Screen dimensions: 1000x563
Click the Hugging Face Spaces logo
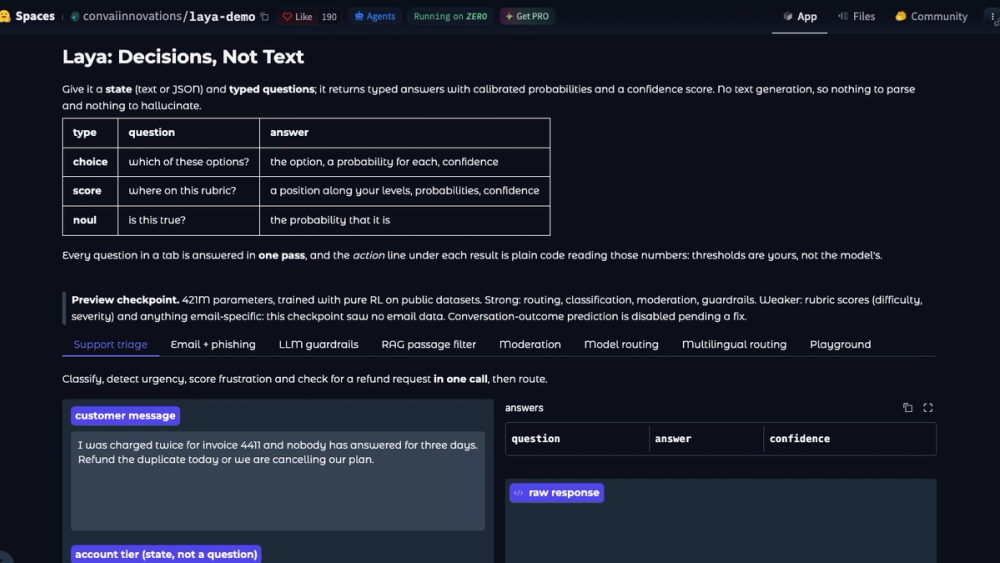5,16
